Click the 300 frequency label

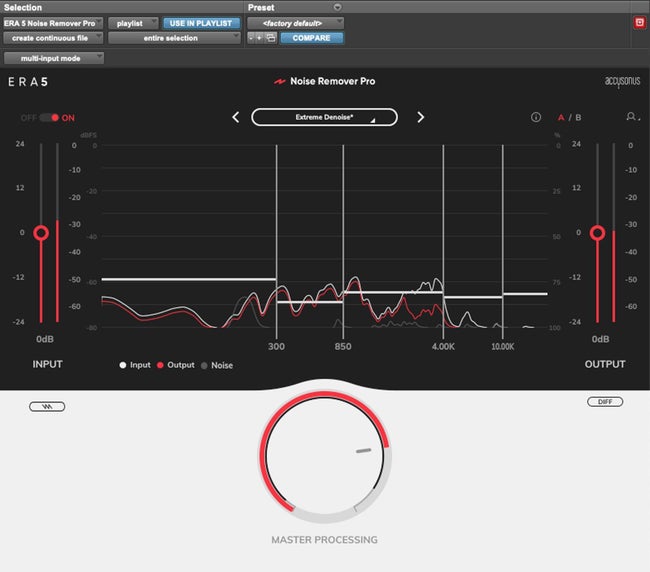tap(276, 347)
